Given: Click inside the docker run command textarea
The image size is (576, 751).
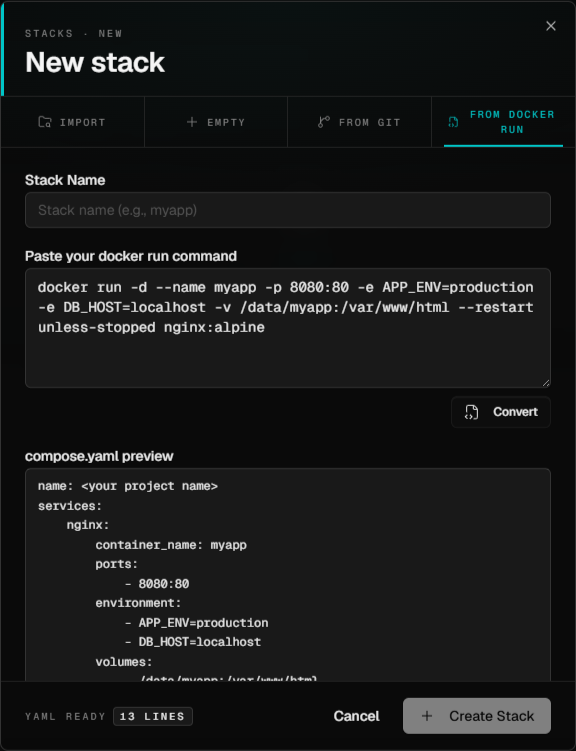Looking at the screenshot, I should [288, 328].
